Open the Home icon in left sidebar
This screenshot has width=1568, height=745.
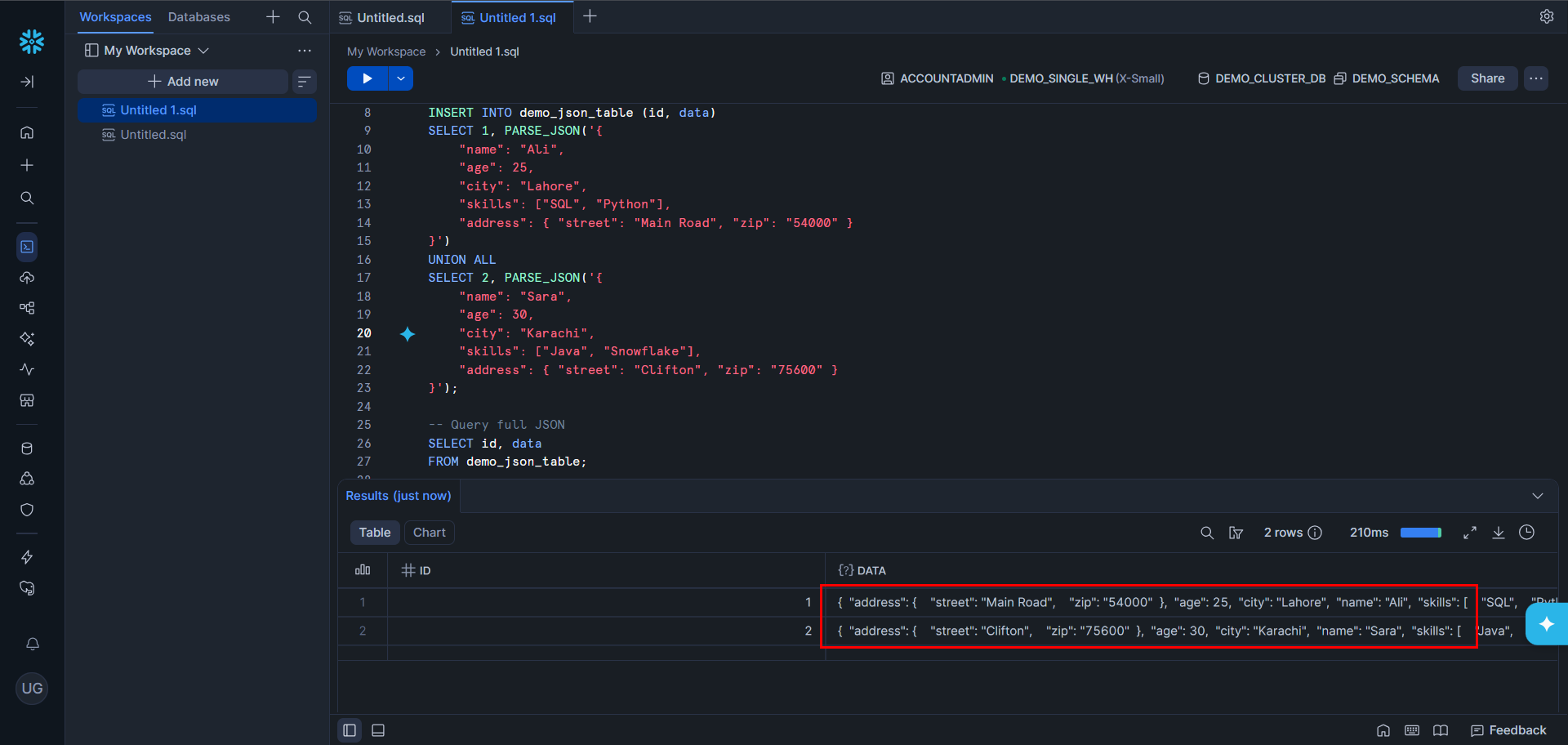click(x=27, y=132)
